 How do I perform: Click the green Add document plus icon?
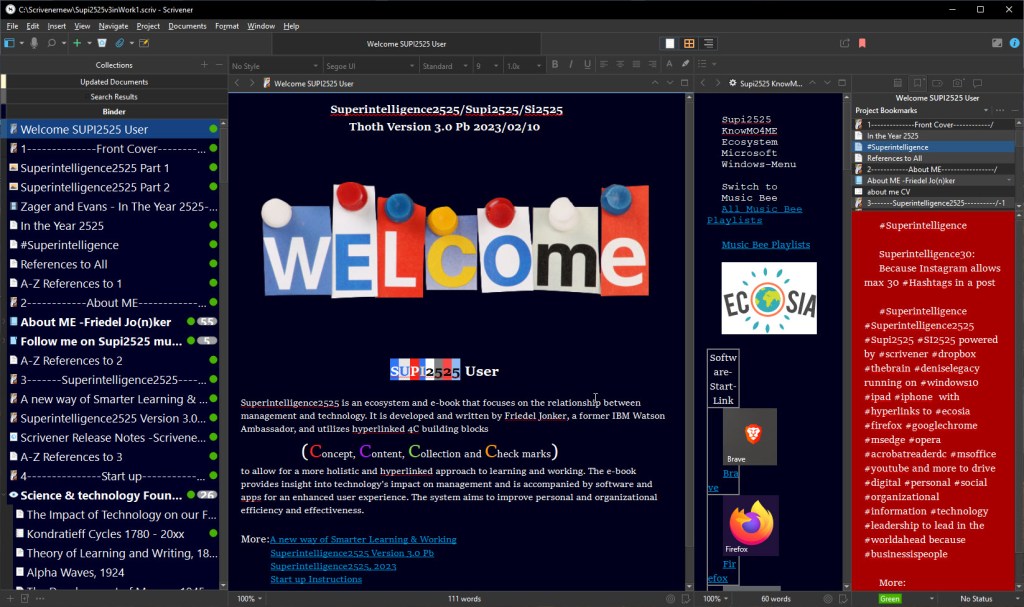(76, 43)
